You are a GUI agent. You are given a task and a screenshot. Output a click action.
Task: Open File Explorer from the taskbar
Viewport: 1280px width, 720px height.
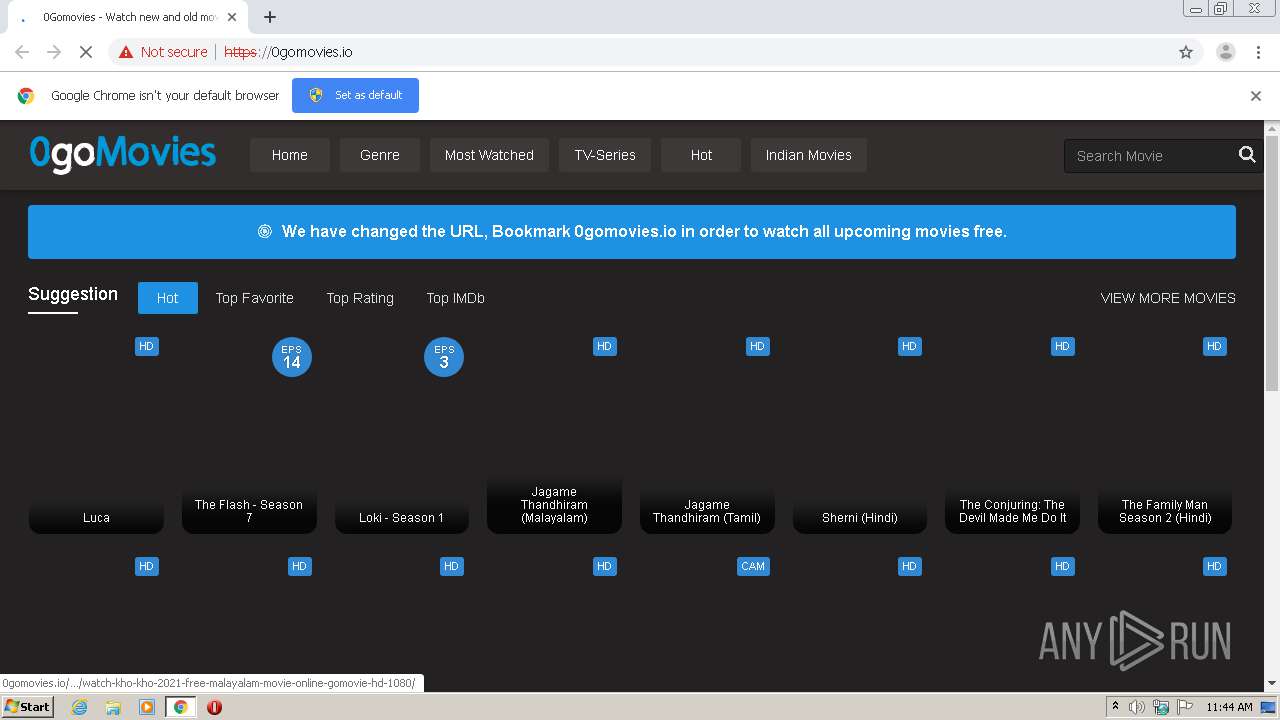113,707
